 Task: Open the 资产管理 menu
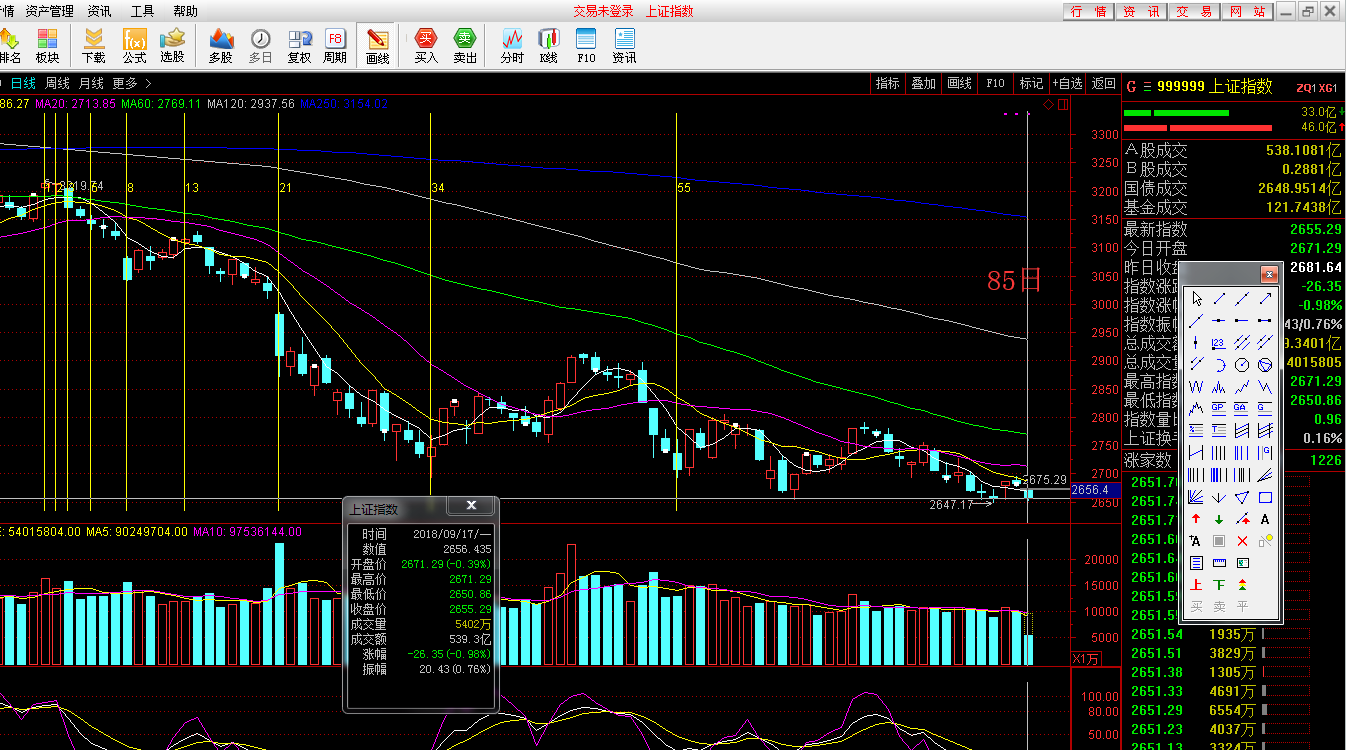pos(49,12)
